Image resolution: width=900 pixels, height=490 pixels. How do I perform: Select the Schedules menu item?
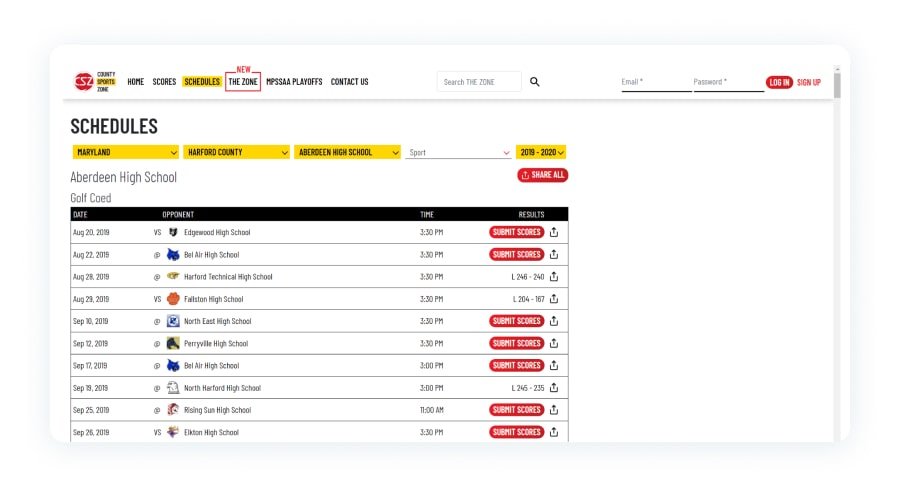[x=202, y=82]
